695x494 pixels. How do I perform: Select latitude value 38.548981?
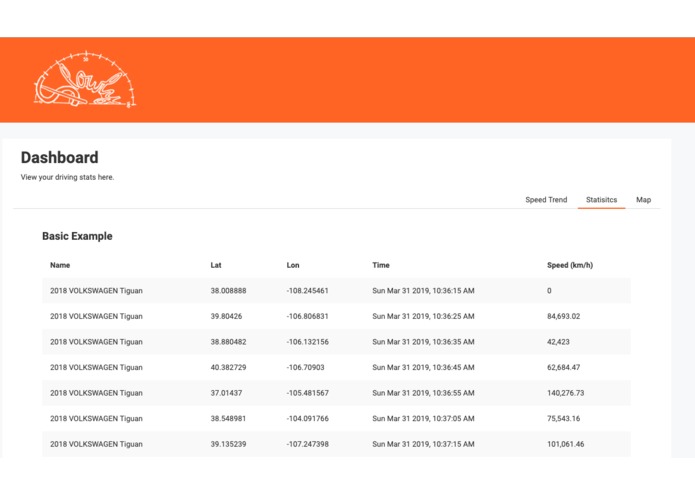click(x=228, y=419)
